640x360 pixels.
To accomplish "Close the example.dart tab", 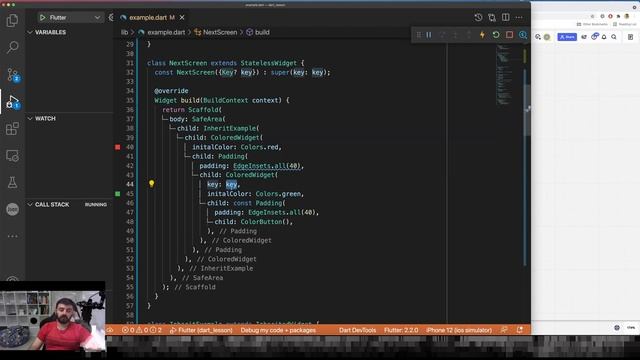I will tap(182, 18).
